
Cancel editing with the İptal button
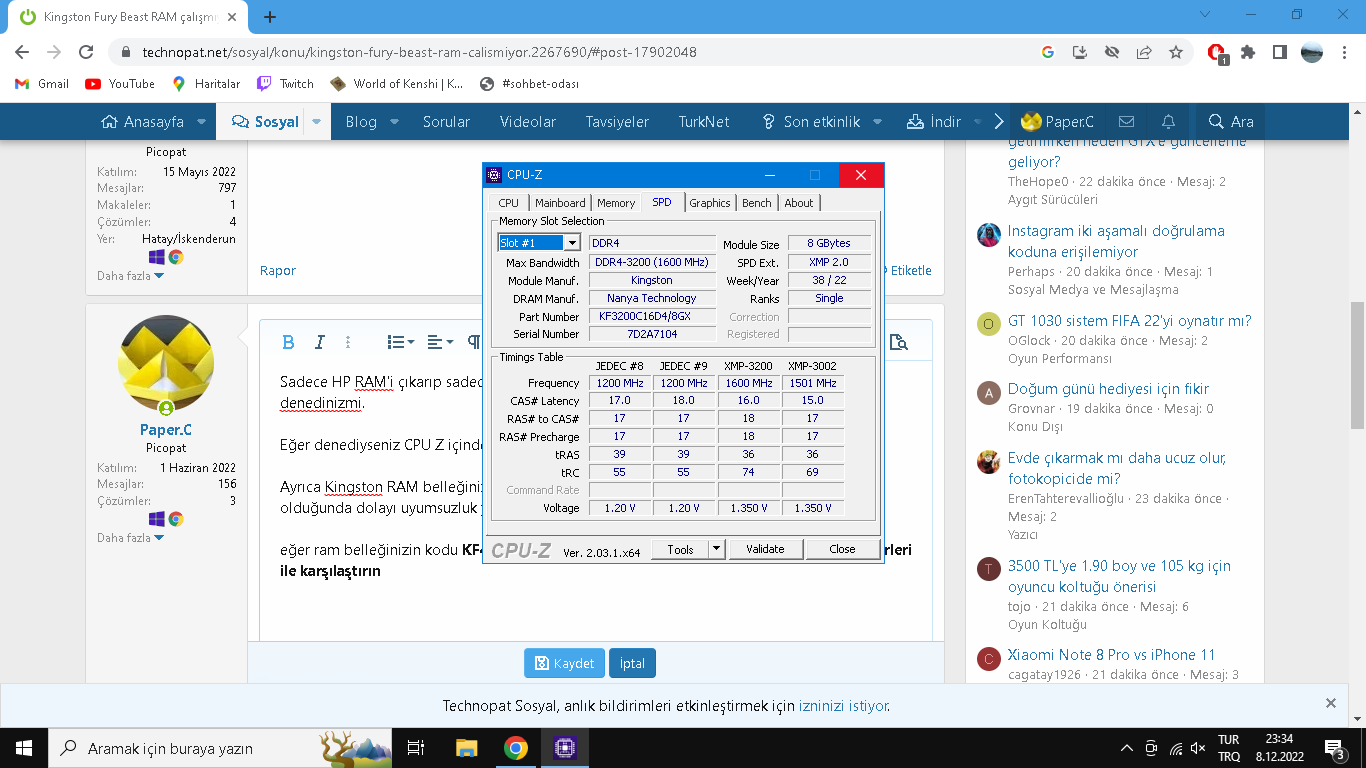(632, 663)
